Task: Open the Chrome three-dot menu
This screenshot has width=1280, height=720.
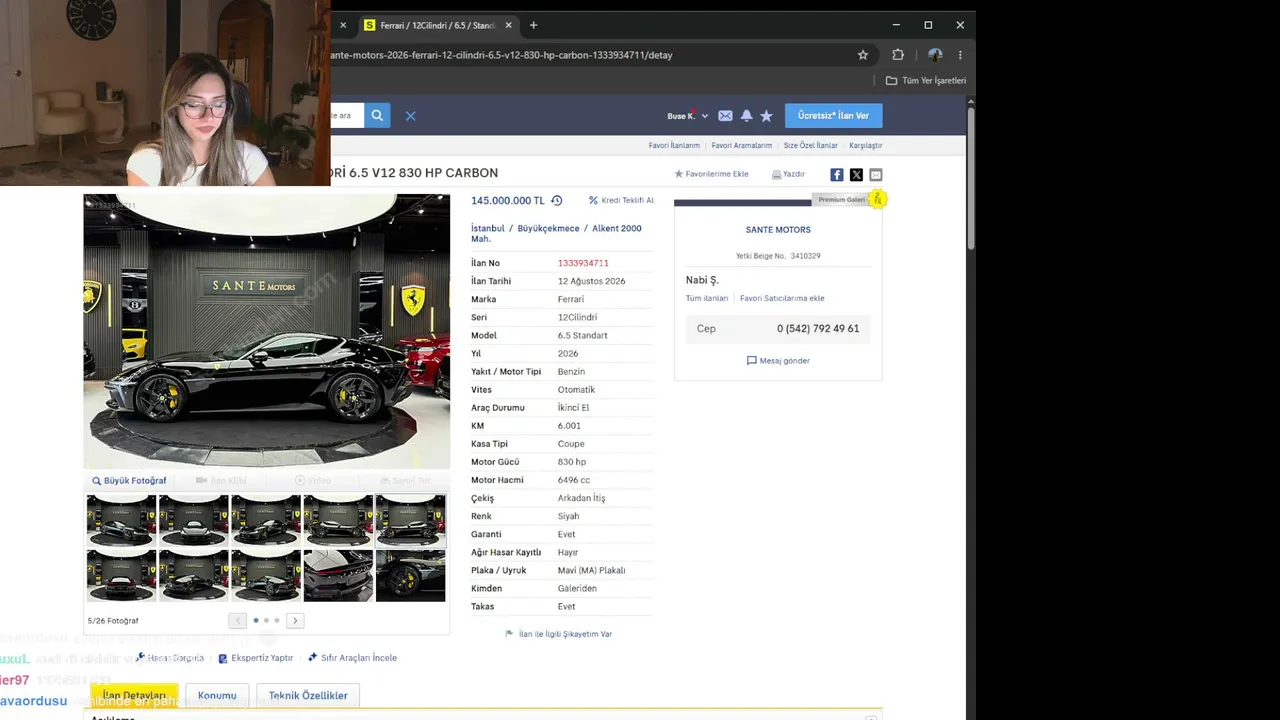Action: [960, 55]
